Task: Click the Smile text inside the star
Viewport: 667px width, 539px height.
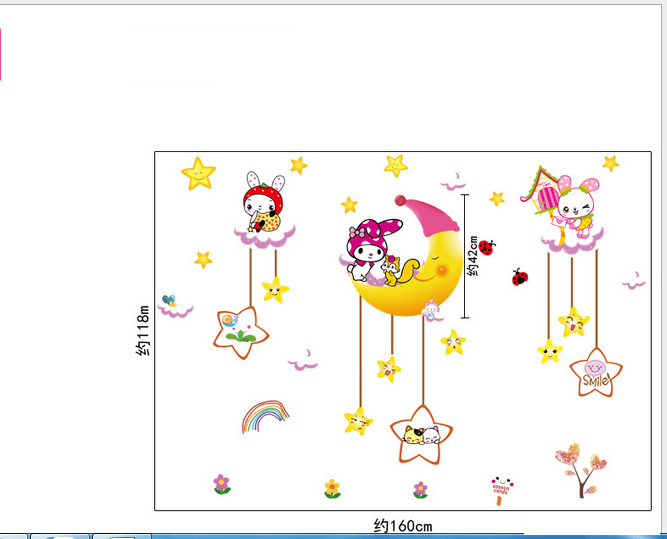Action: pos(596,379)
